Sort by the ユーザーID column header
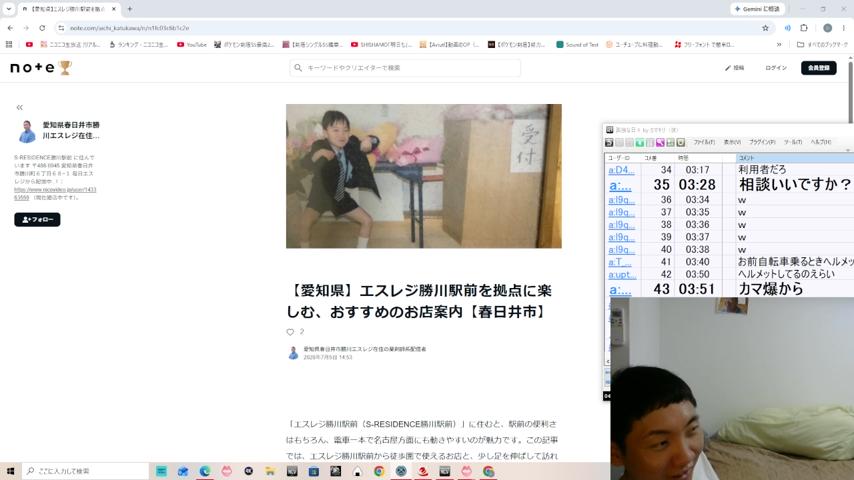The width and height of the screenshot is (854, 480). click(623, 158)
